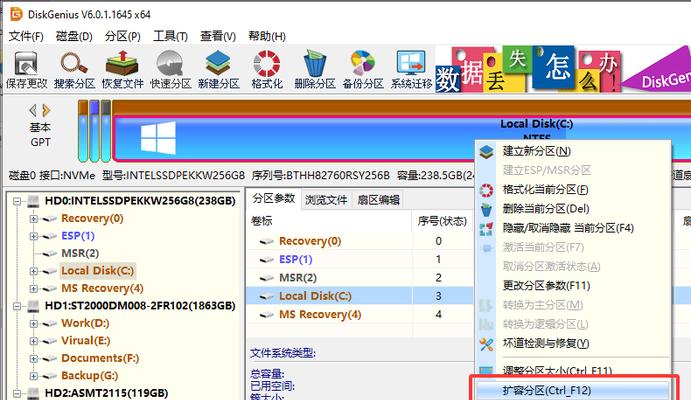
Task: Expand the ESP(1) tree node
Action: [x=33, y=236]
